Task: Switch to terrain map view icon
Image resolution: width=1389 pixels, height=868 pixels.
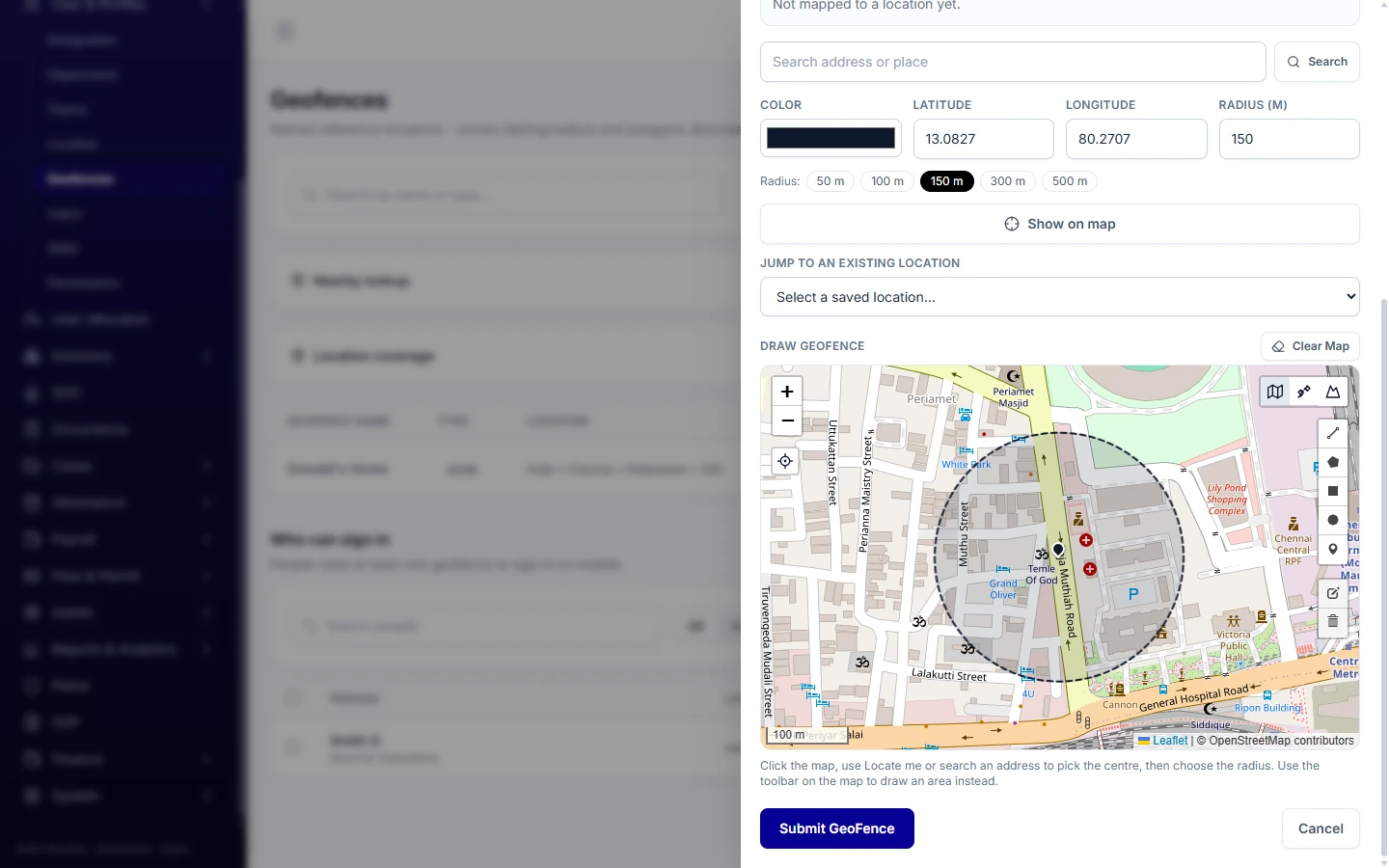Action: (x=1333, y=392)
